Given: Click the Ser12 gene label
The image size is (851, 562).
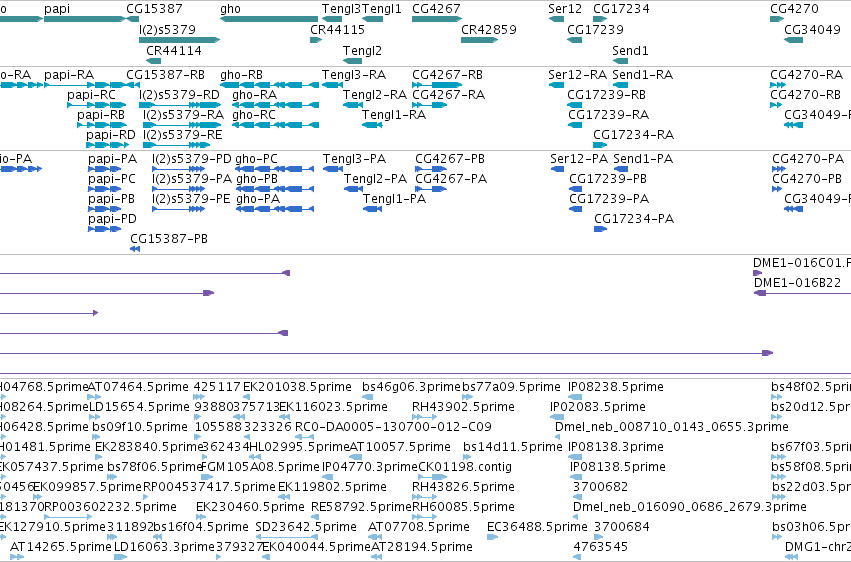Looking at the screenshot, I should pos(564,9).
